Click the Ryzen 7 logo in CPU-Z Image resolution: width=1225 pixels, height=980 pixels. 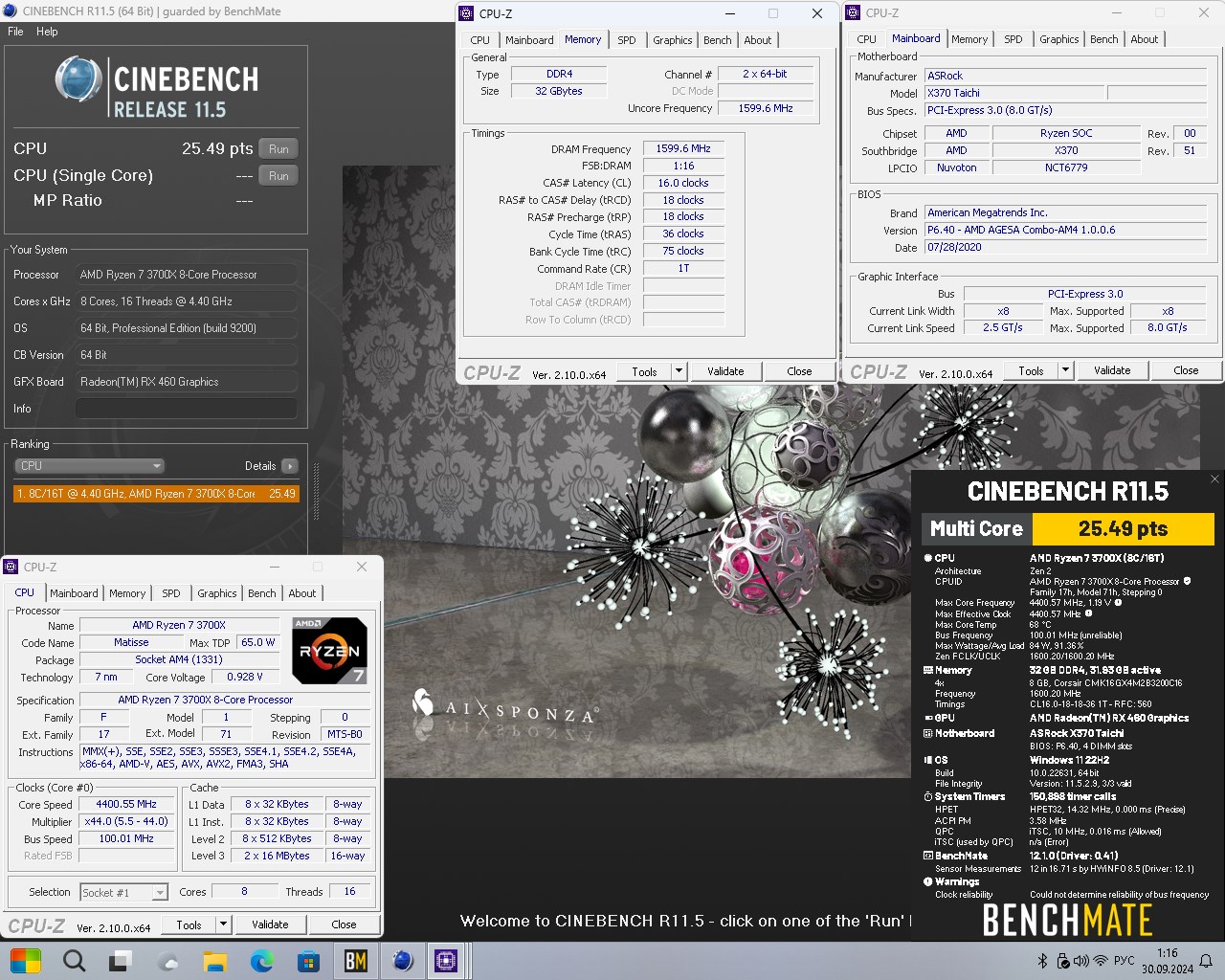[329, 651]
